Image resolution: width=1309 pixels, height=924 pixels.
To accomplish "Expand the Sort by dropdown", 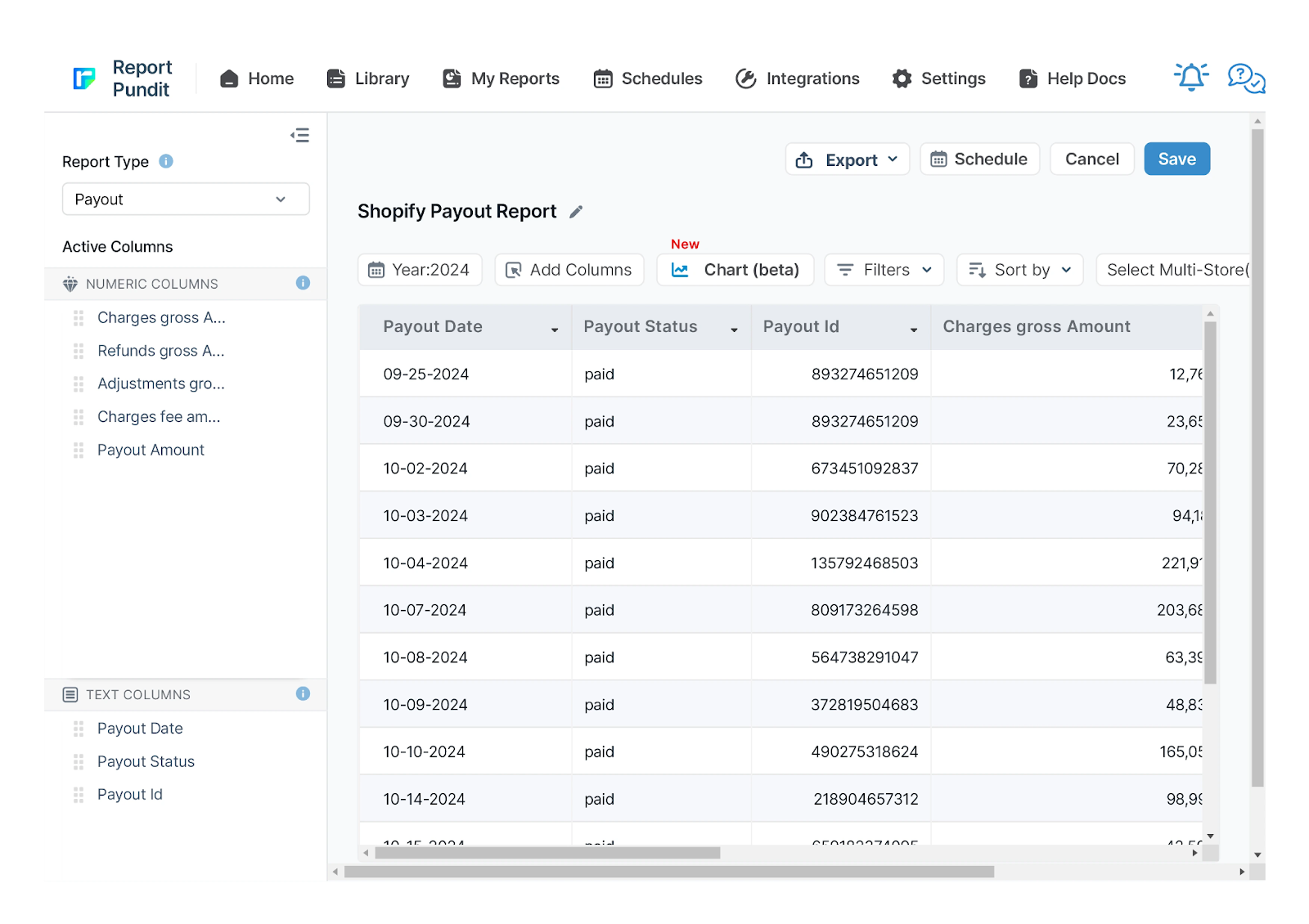I will tap(1020, 270).
